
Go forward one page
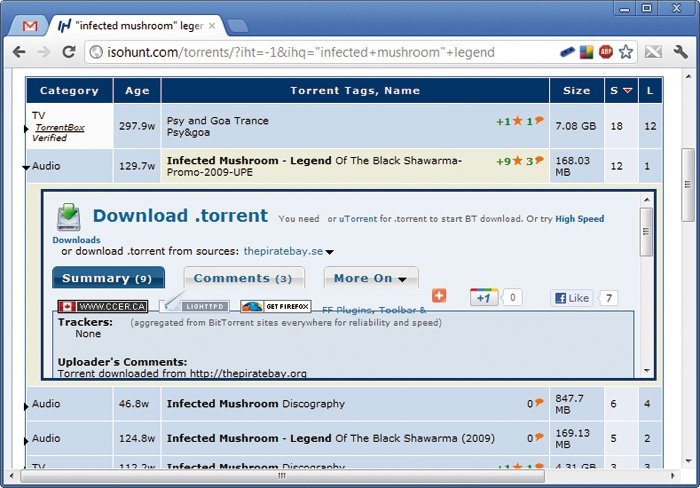[43, 52]
